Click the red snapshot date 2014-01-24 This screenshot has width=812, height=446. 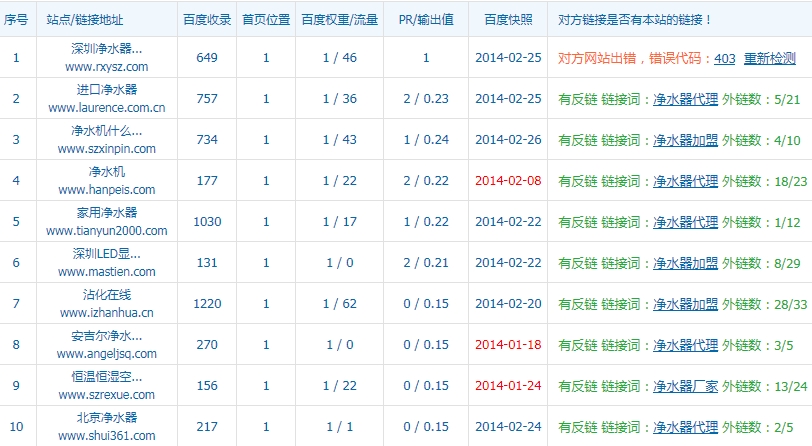pyautogui.click(x=508, y=385)
